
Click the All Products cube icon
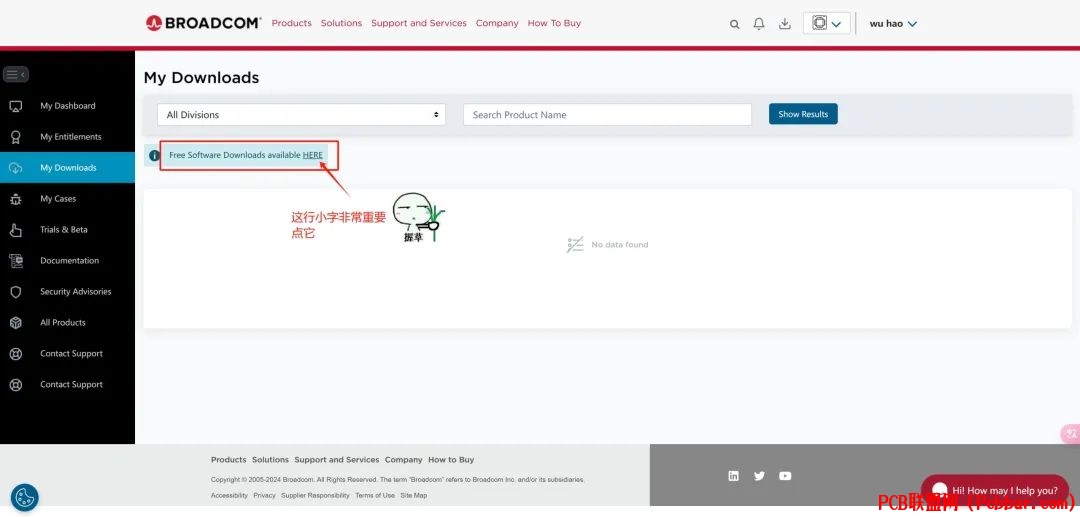coord(16,323)
